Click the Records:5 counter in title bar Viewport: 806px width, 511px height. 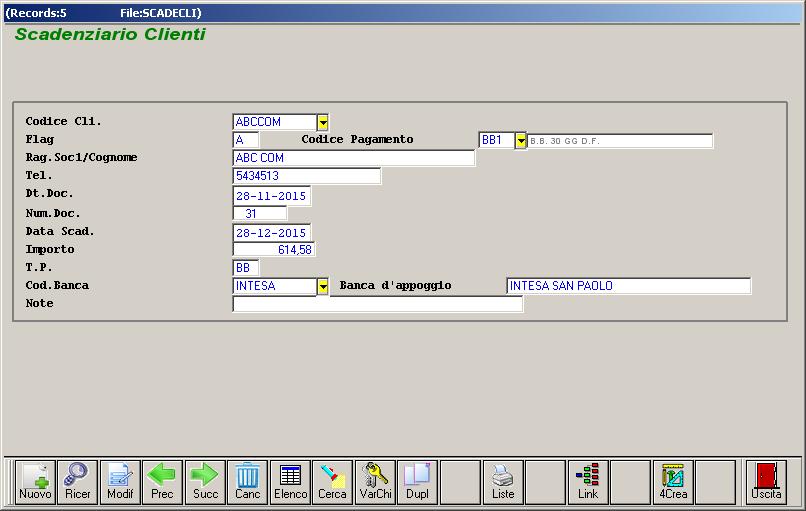pyautogui.click(x=38, y=13)
